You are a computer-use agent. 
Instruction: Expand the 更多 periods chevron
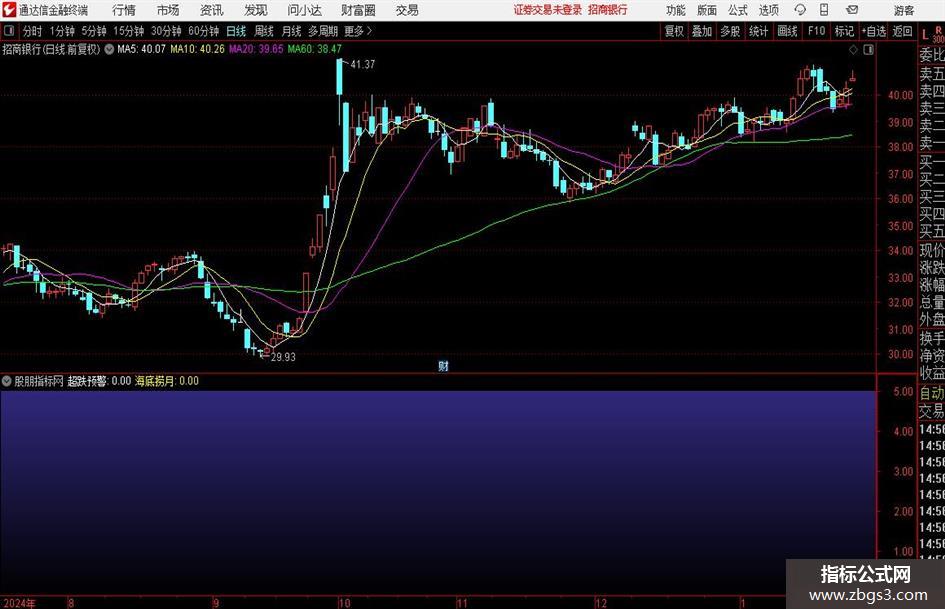coord(358,31)
